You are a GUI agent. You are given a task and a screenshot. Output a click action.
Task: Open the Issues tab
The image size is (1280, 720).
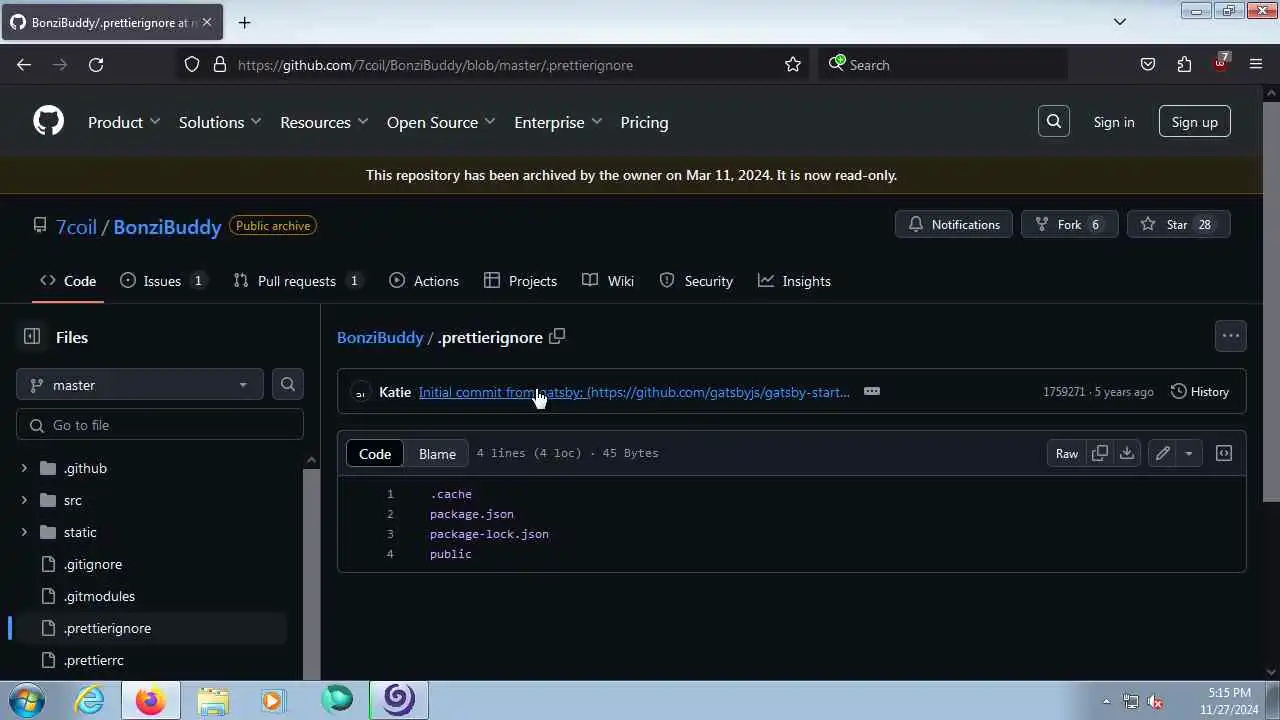(164, 281)
